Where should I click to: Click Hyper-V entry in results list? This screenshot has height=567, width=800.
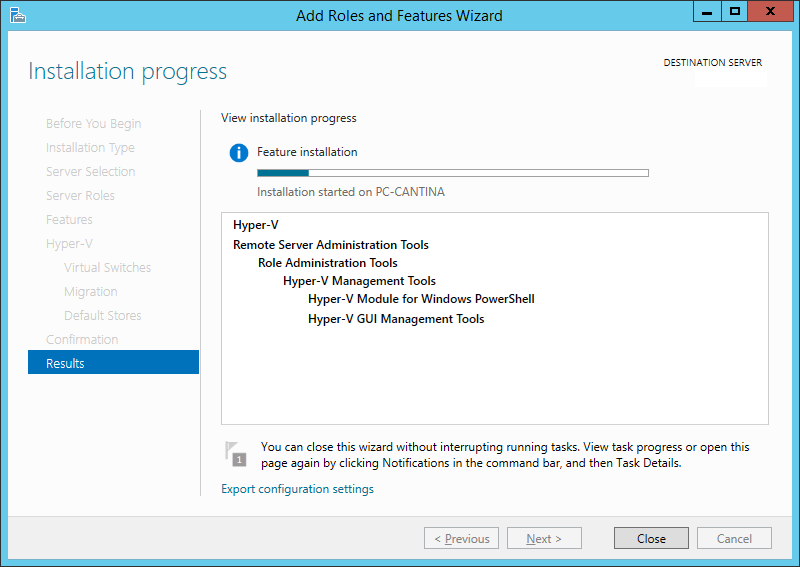(x=256, y=225)
